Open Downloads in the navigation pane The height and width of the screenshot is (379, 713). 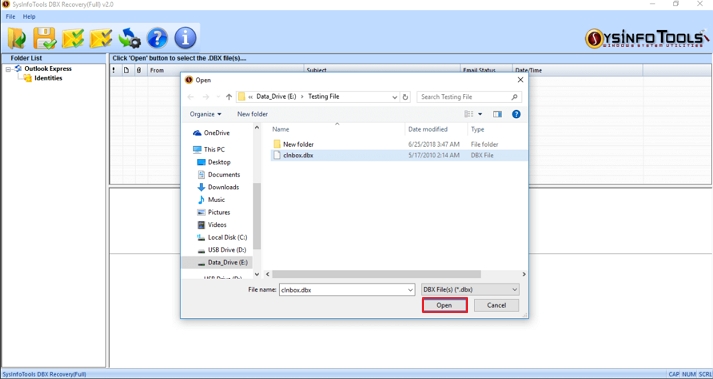(218, 187)
